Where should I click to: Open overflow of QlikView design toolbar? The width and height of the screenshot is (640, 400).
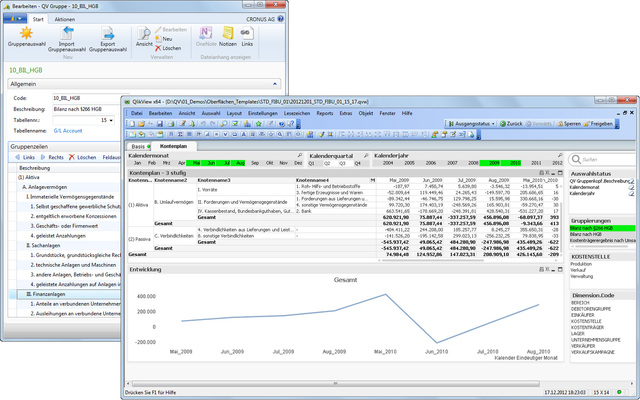(479, 135)
